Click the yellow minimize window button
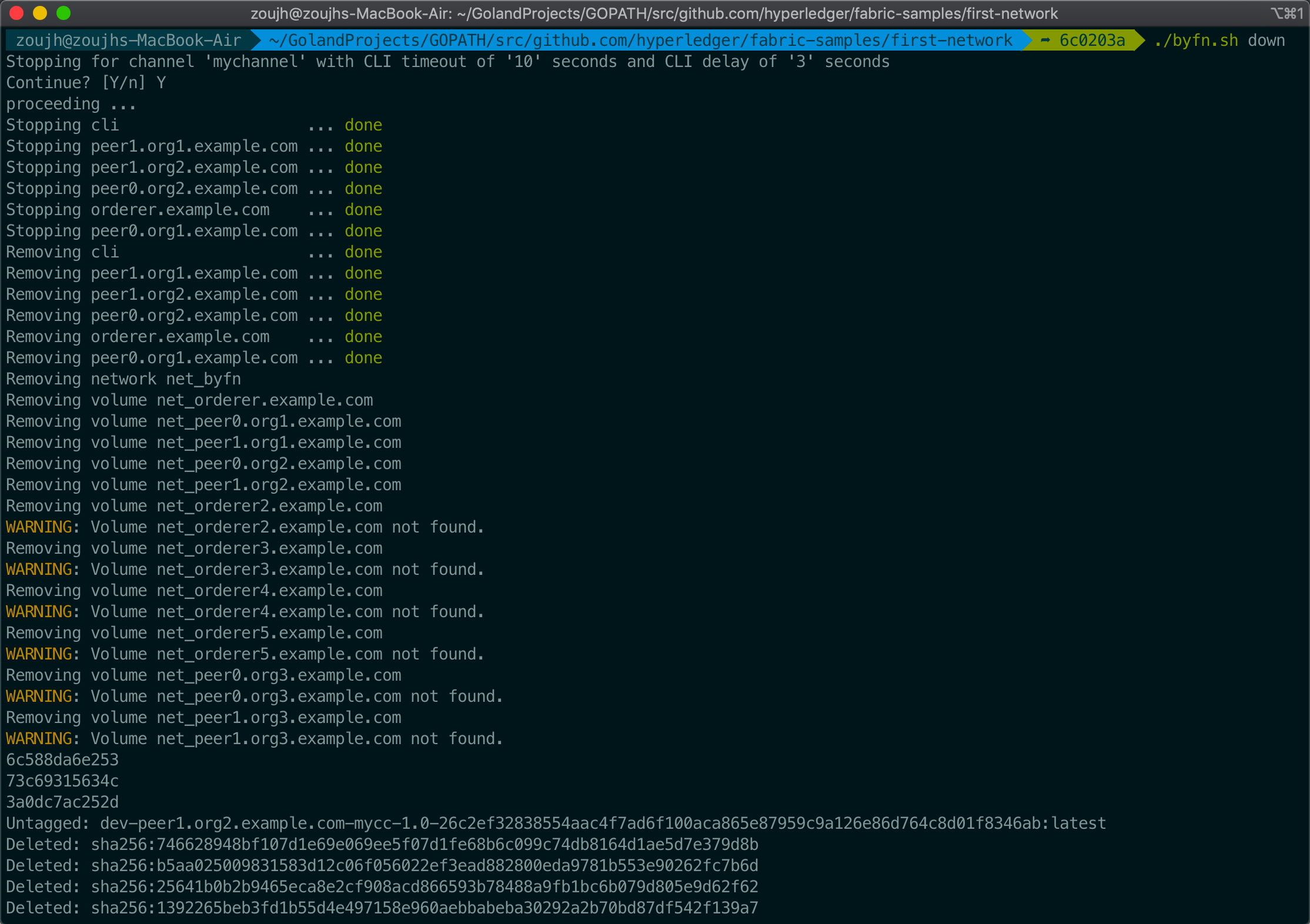Screen dimensions: 1310x924 [x=40, y=13]
